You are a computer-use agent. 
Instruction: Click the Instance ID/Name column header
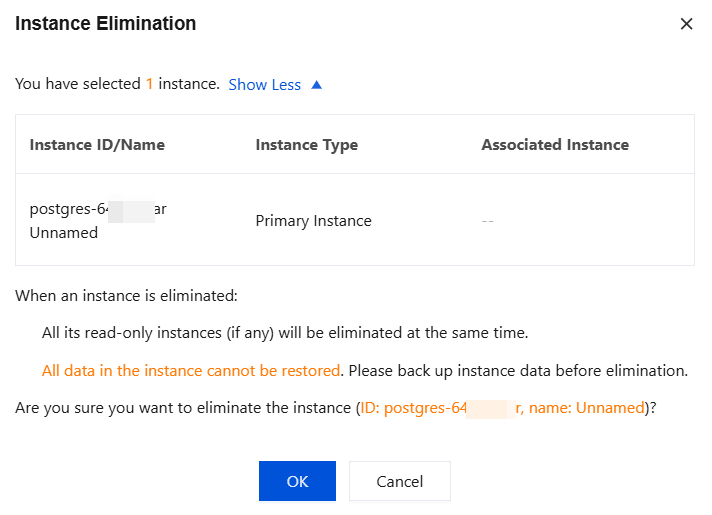point(97,145)
